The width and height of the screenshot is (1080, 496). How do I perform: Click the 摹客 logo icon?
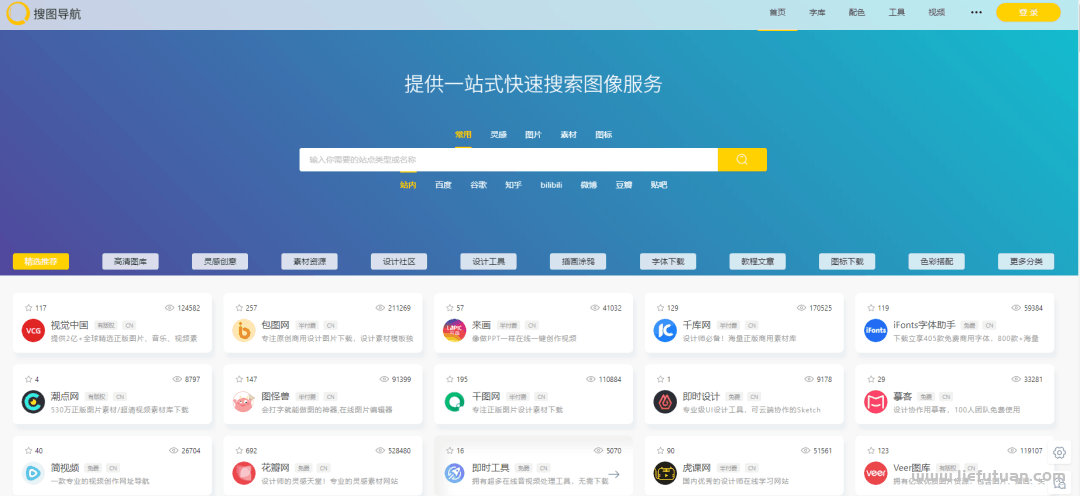point(876,402)
